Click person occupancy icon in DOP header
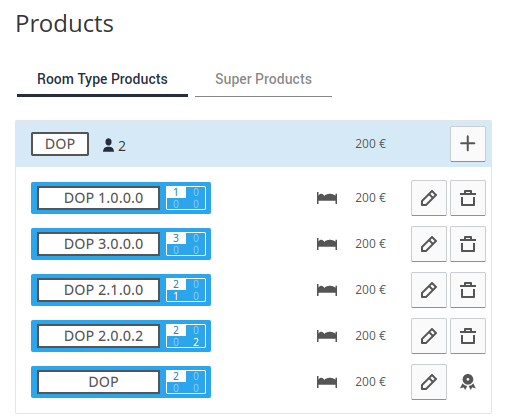Screen dimensions: 516x419 tap(108, 145)
